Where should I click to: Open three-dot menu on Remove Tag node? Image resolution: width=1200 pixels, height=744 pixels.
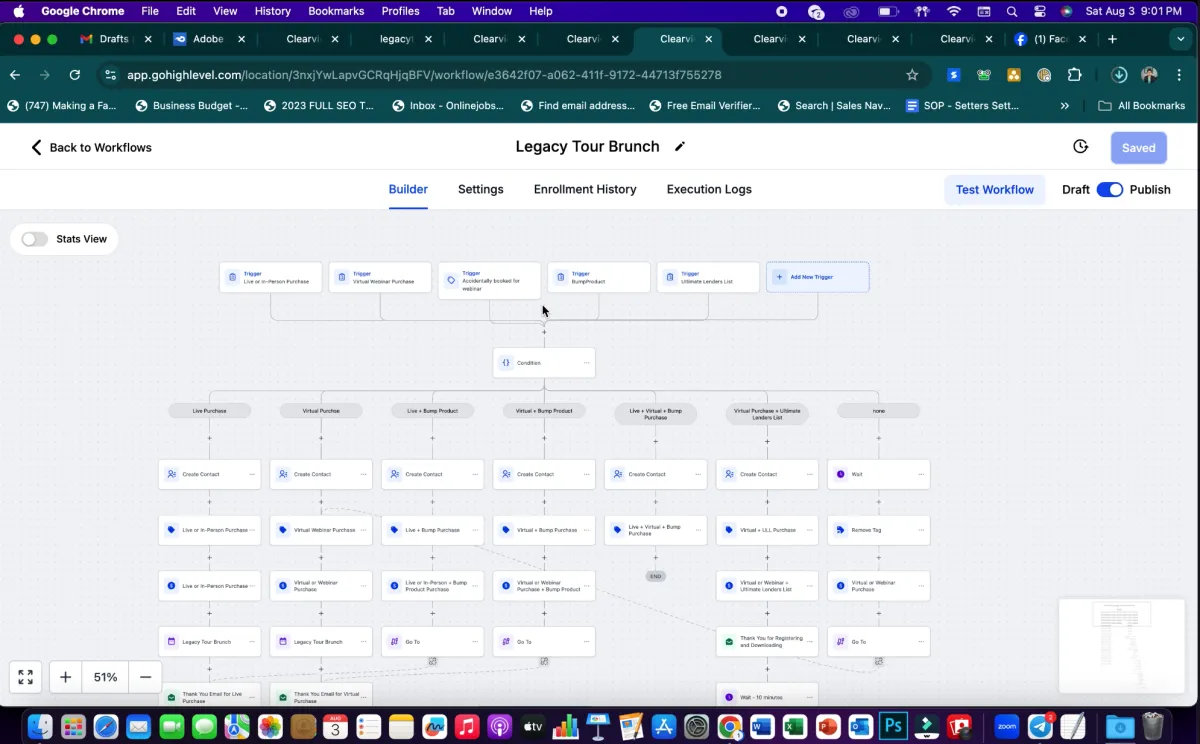coord(921,530)
